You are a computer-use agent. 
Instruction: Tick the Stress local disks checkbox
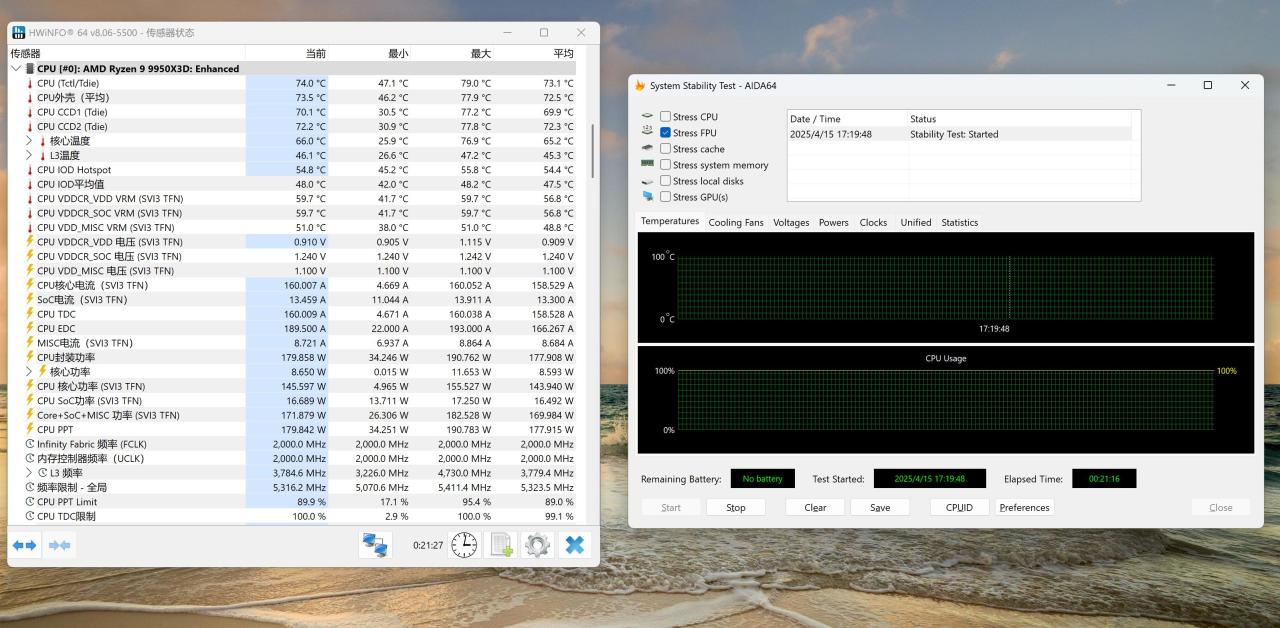(665, 181)
